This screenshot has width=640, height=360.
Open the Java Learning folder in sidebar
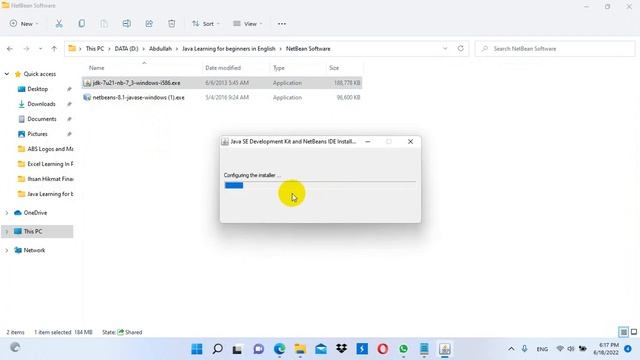pos(45,194)
